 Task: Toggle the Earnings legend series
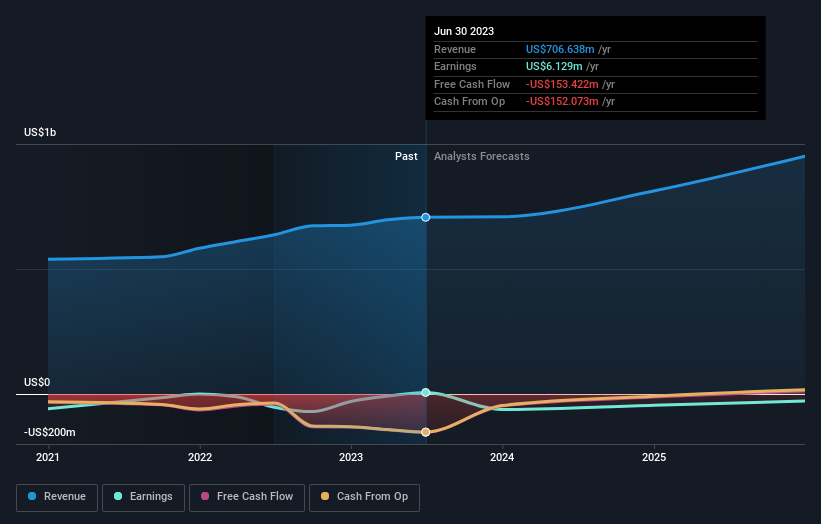tap(143, 497)
